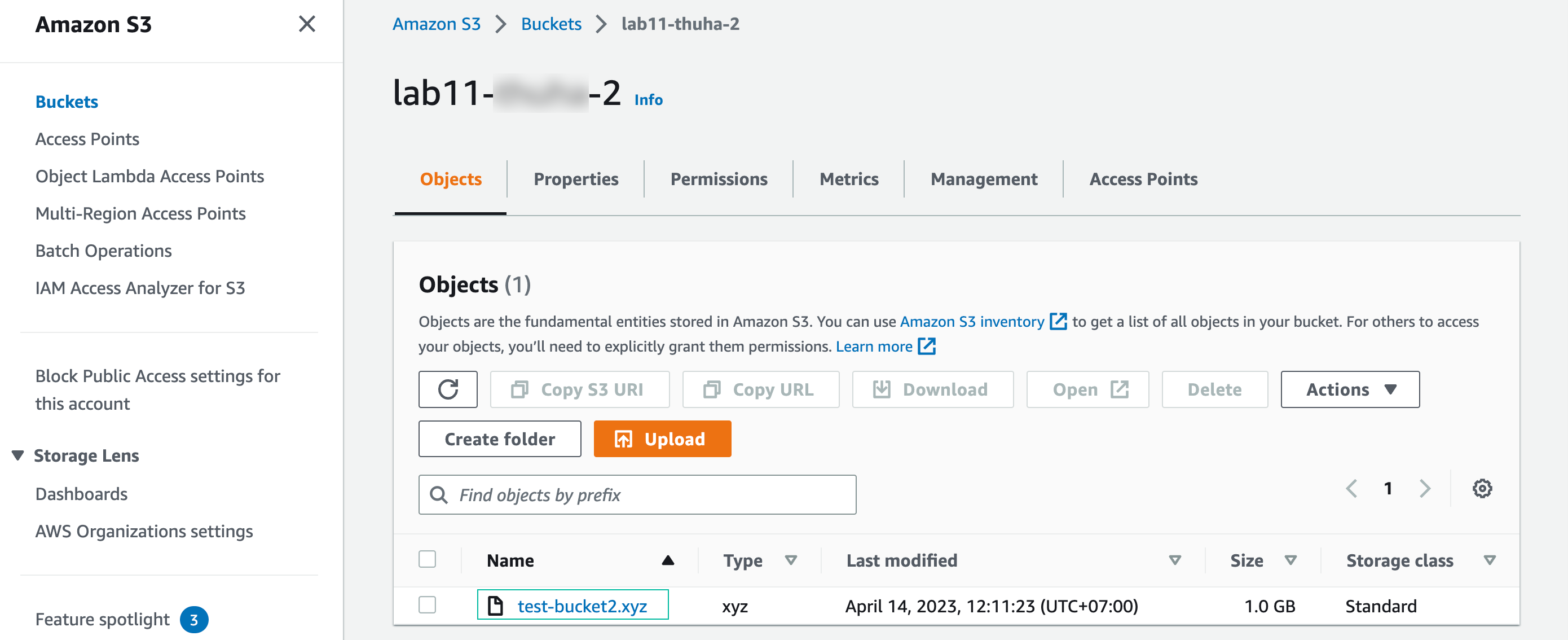Click the file icon beside test-bucket2.xyz
Viewport: 1568px width, 640px height.
[495, 606]
